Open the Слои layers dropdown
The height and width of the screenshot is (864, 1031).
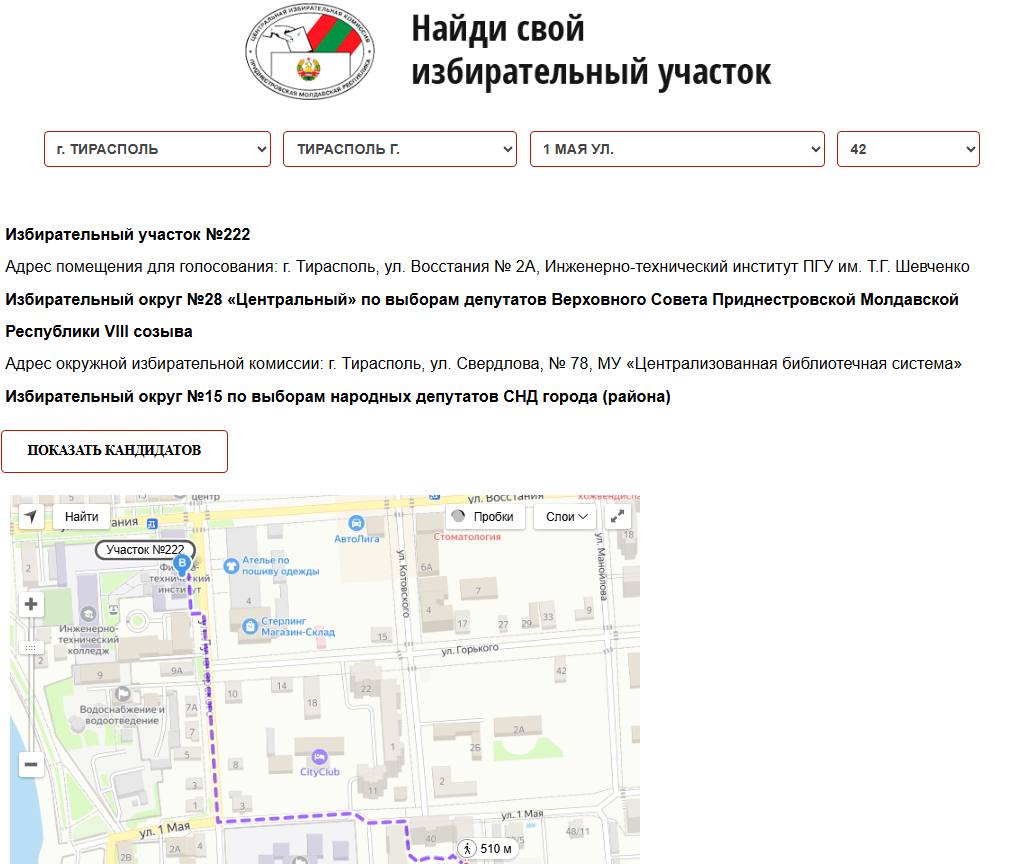[x=566, y=517]
